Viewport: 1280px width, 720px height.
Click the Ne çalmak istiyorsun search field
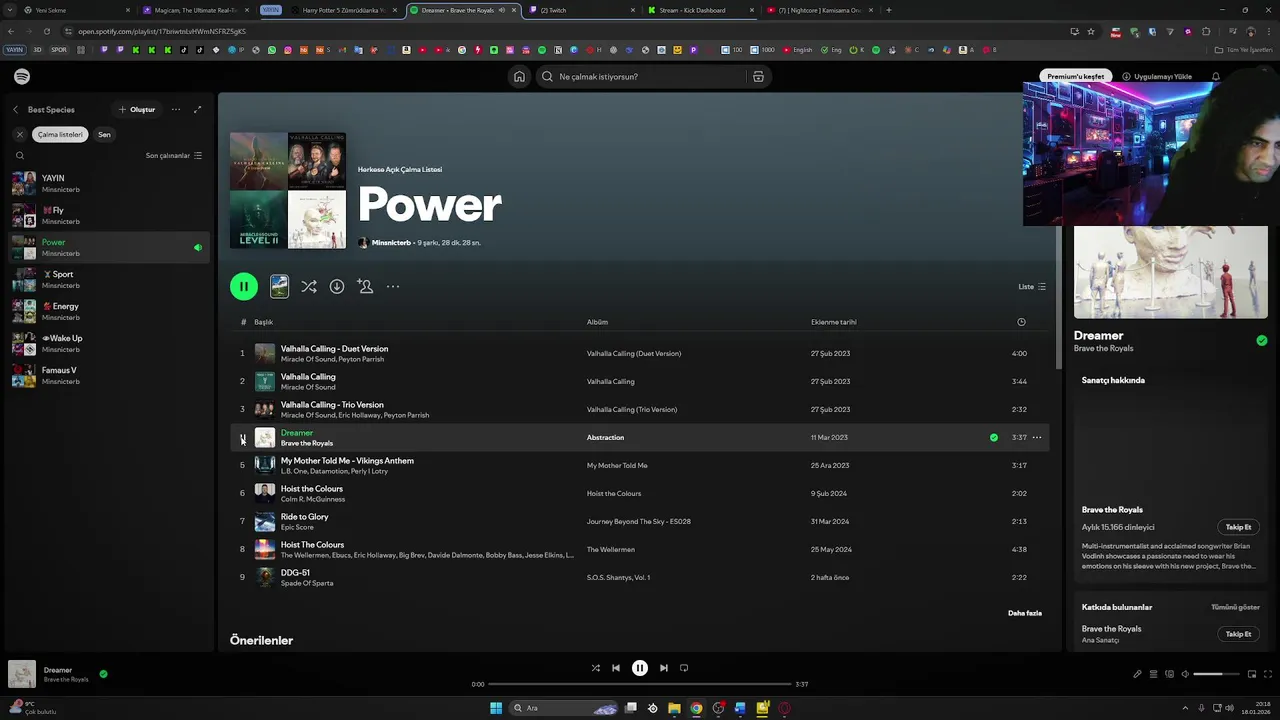click(x=640, y=77)
